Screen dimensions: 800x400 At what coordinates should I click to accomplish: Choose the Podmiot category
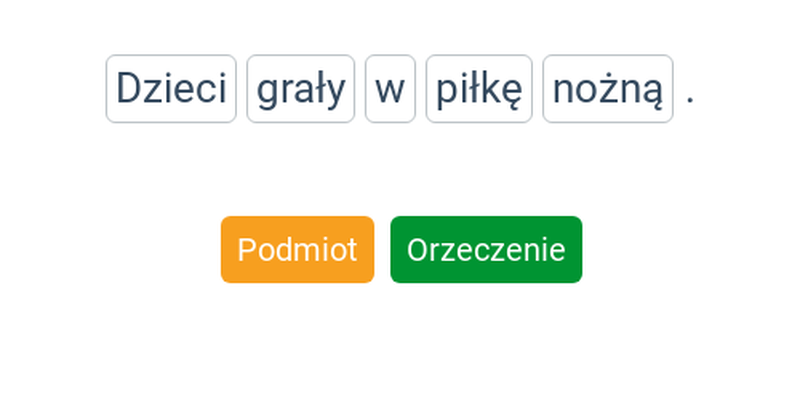[x=297, y=249]
